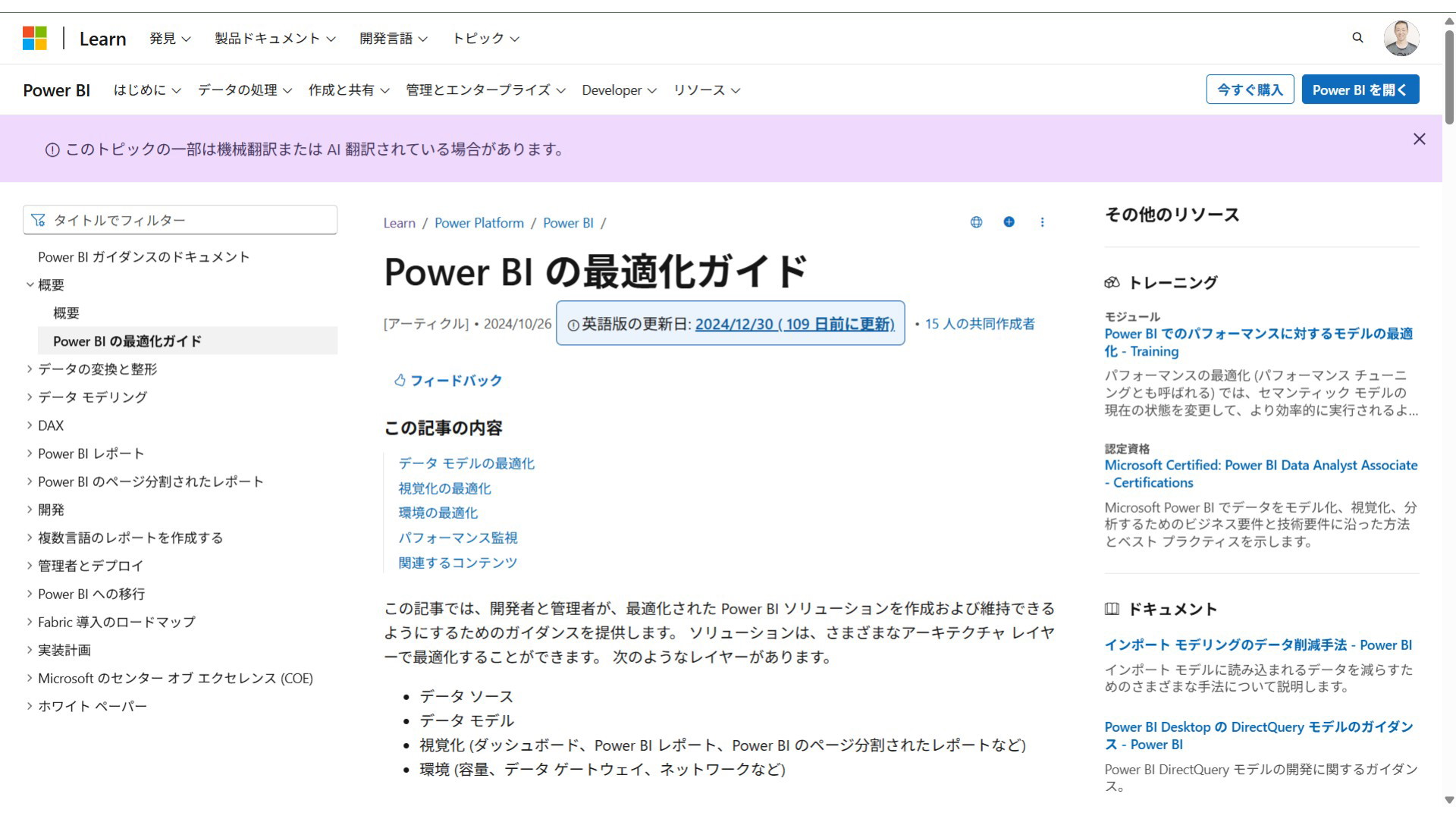
Task: Click the training icon beside トレーニング
Action: coord(1112,282)
